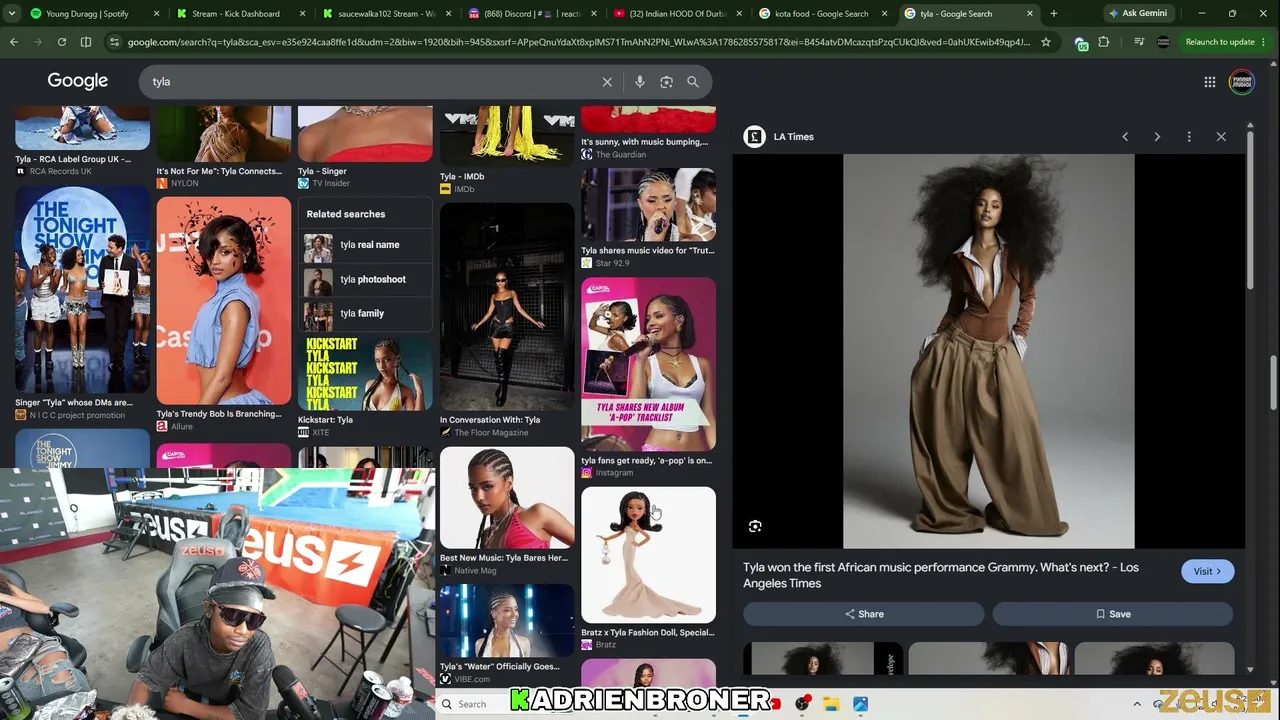Image resolution: width=1280 pixels, height=720 pixels.
Task: Go back using the browser back arrow
Action: [14, 42]
